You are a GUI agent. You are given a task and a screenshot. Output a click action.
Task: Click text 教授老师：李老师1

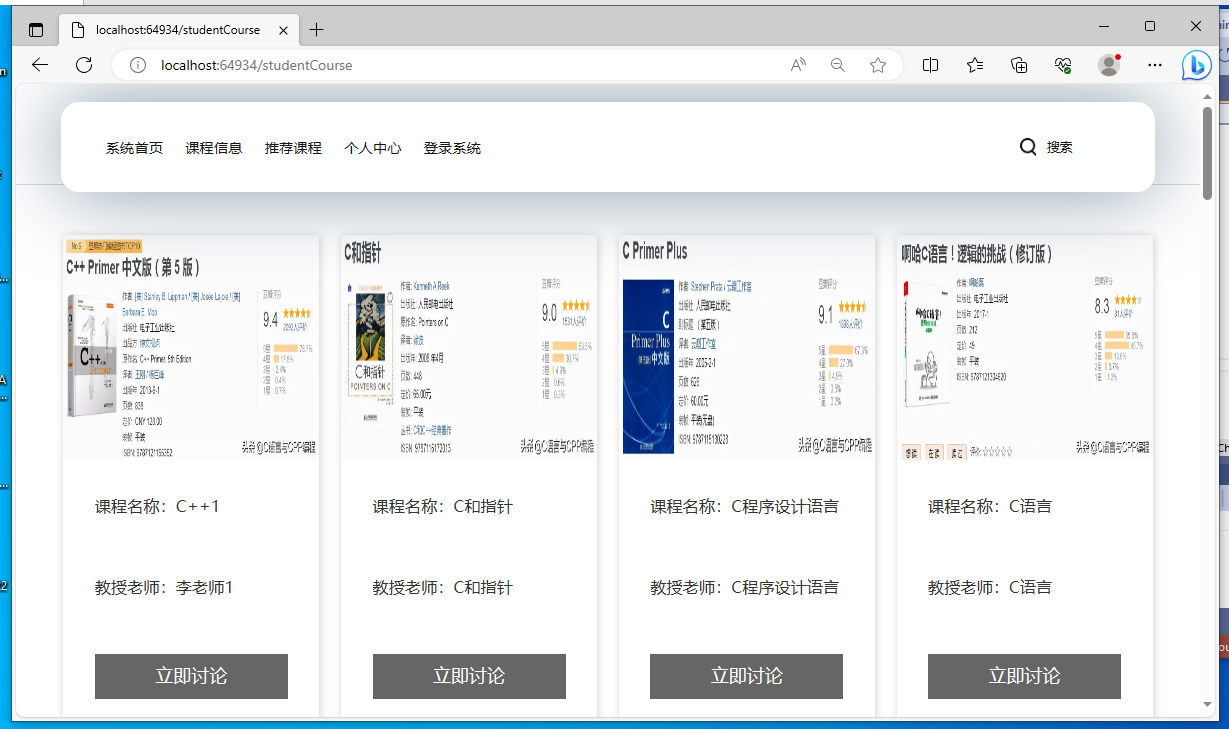(x=164, y=587)
